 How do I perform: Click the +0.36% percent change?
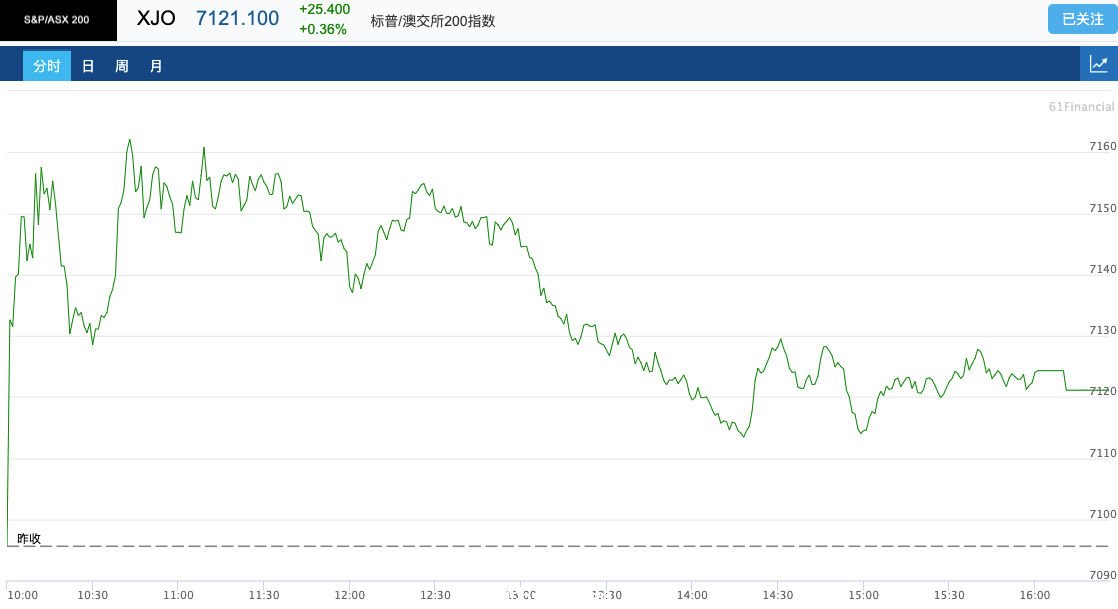pos(323,29)
